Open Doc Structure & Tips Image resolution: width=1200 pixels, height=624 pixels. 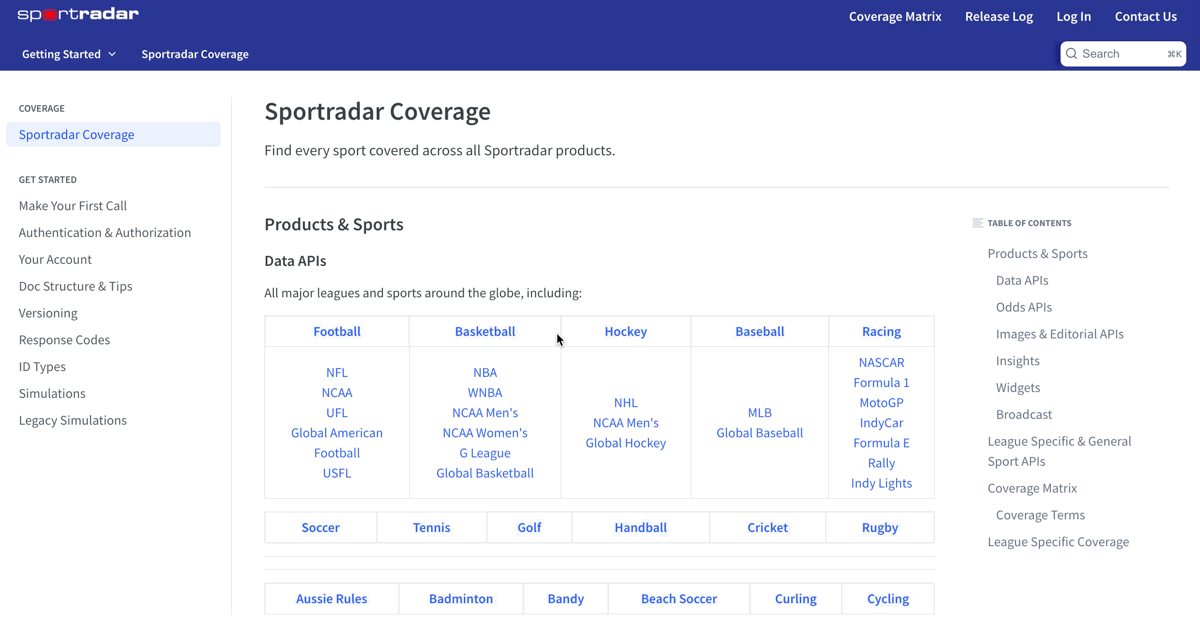[x=75, y=286]
